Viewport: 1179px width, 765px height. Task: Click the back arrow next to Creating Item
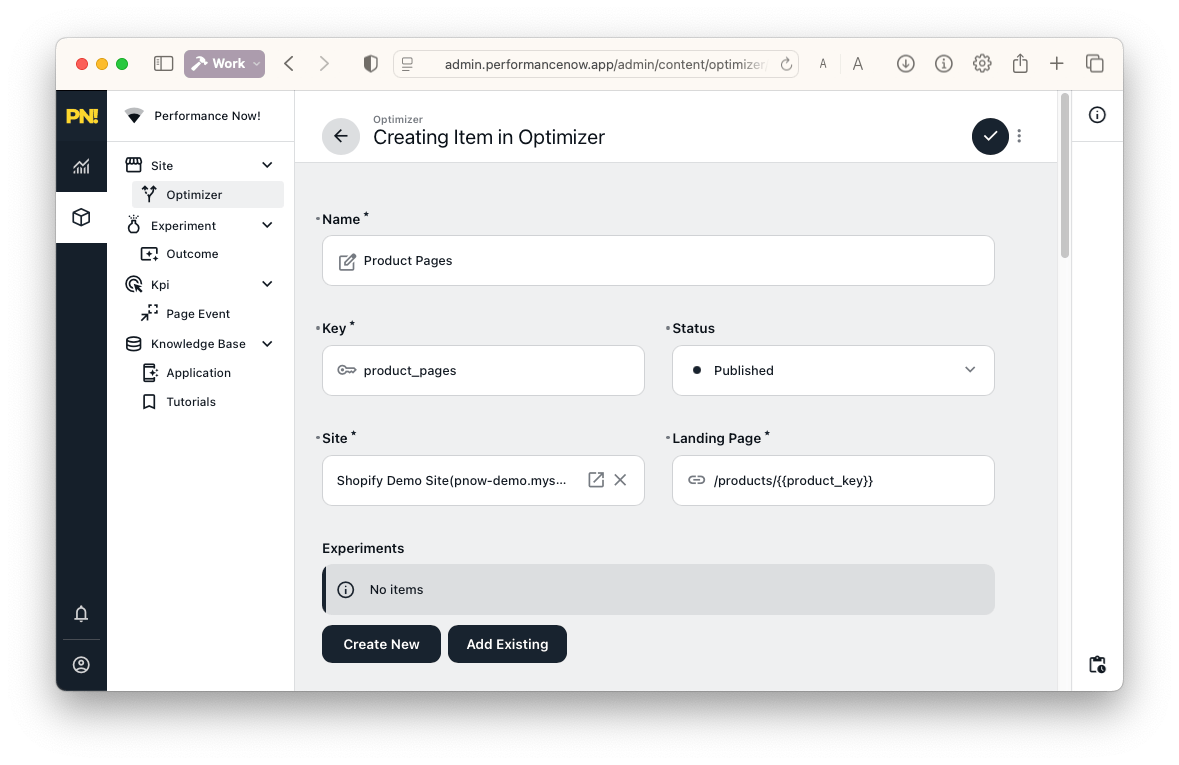point(341,136)
